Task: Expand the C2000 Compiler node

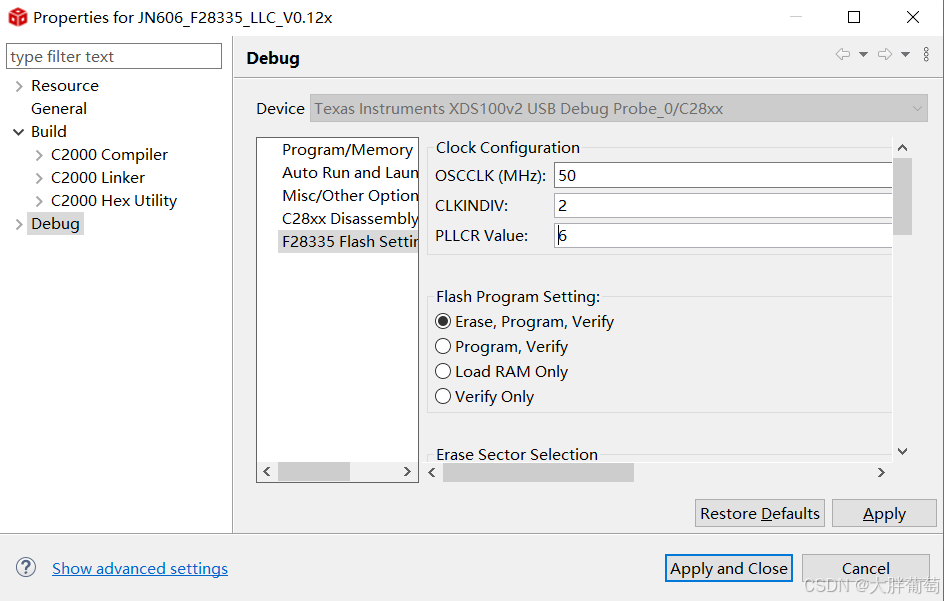Action: tap(39, 155)
